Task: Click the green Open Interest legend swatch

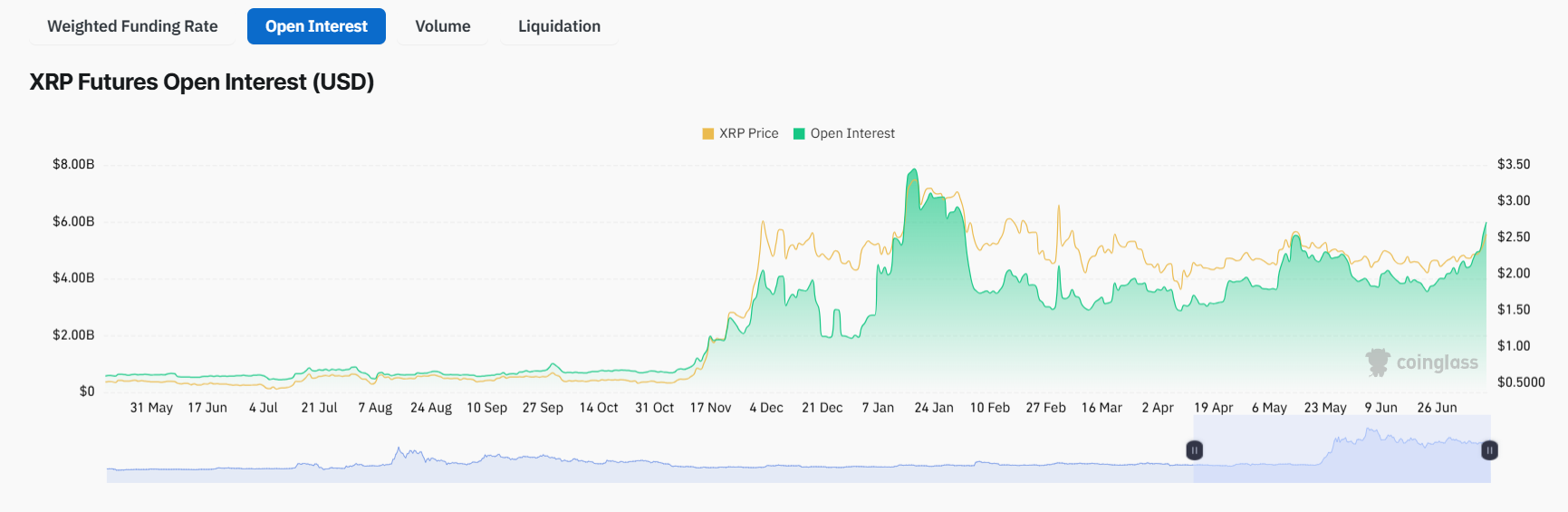Action: 798,133
